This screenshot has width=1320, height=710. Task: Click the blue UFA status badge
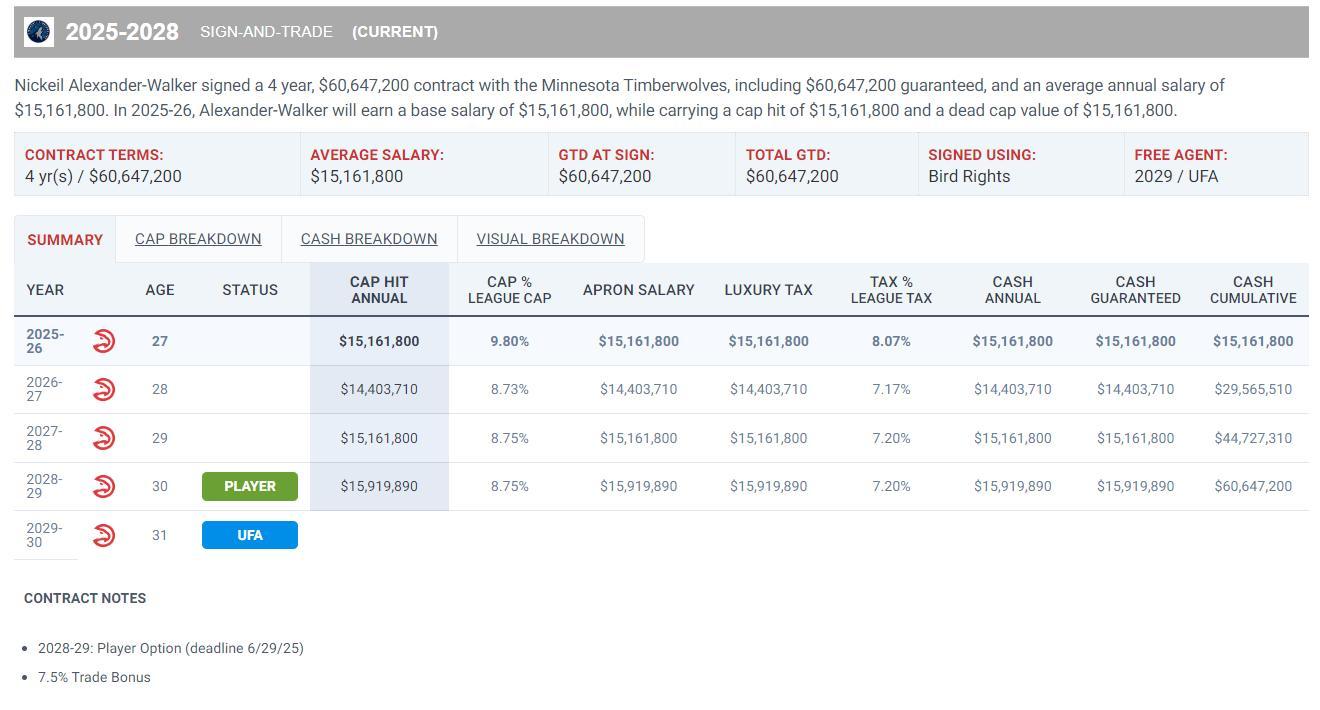point(250,535)
